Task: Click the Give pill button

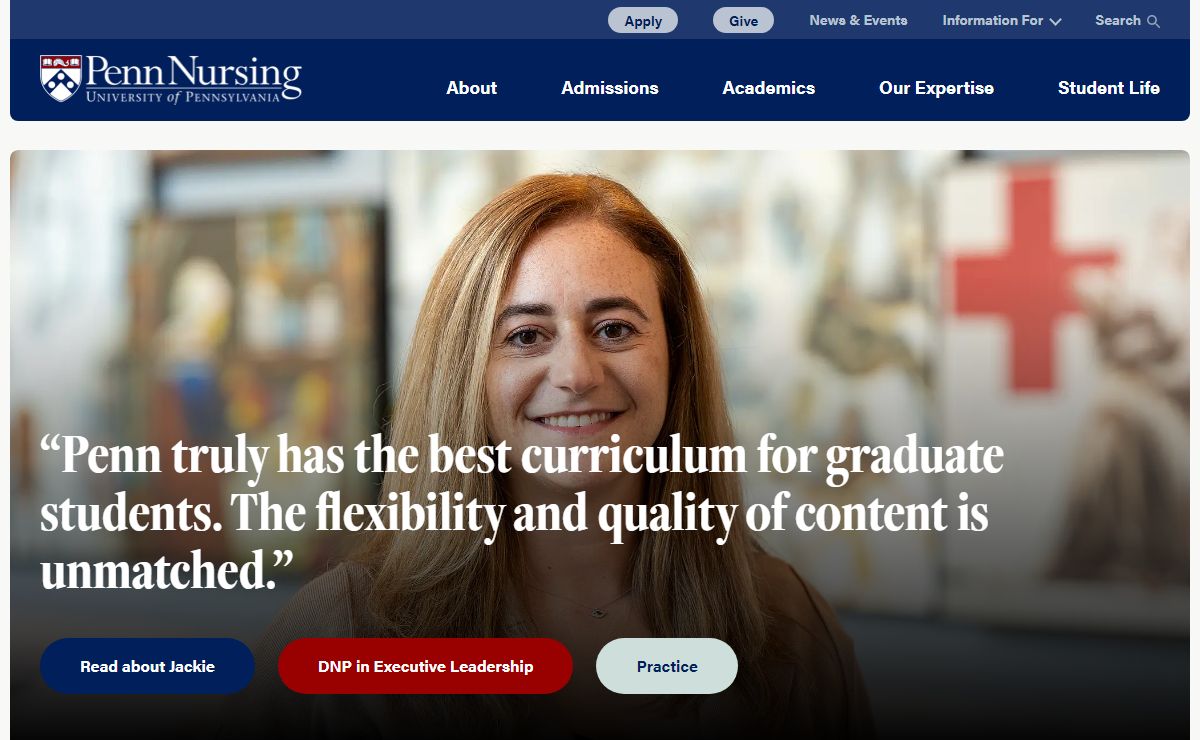Action: [x=743, y=21]
